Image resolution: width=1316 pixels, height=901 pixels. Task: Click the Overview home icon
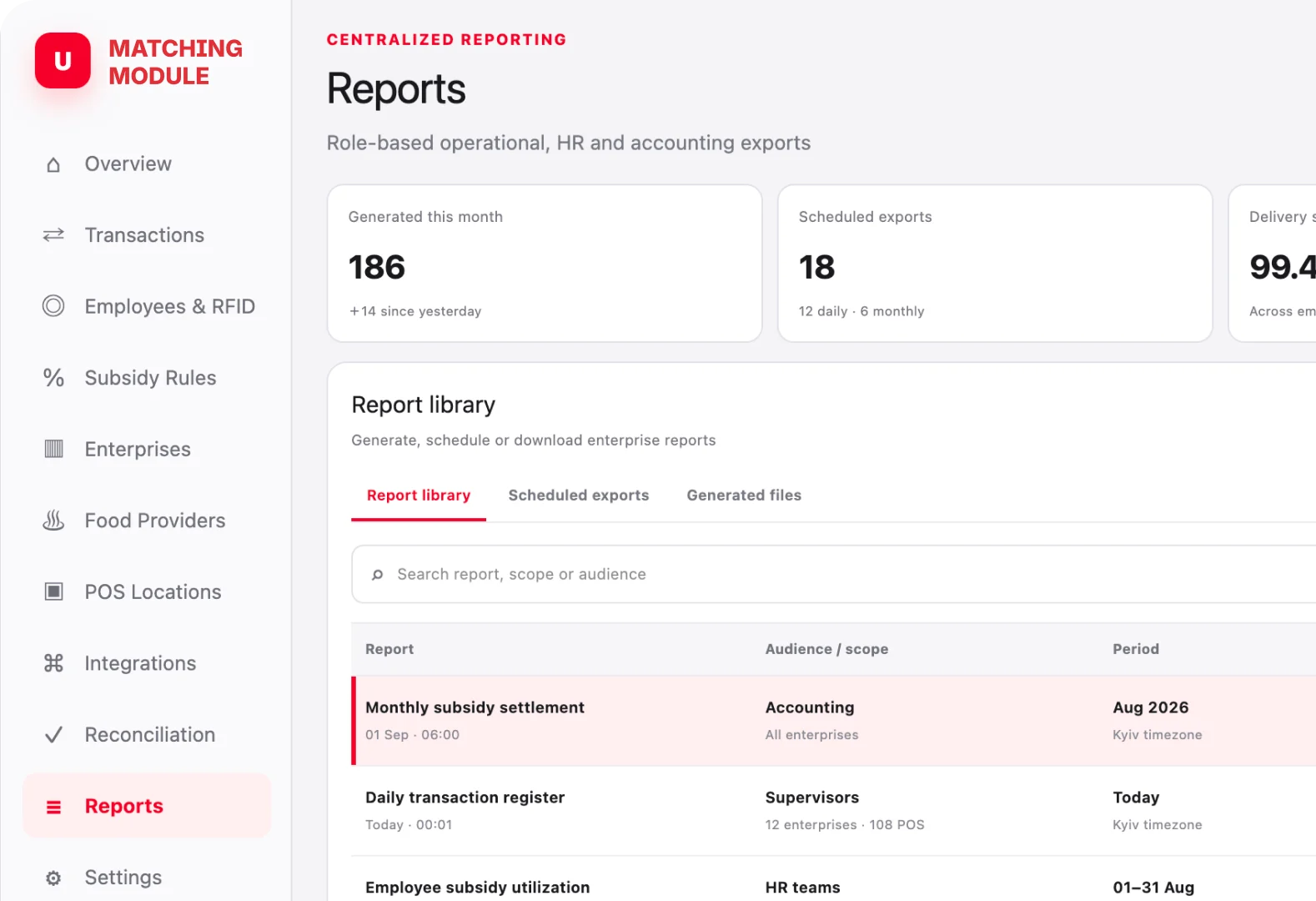click(53, 164)
